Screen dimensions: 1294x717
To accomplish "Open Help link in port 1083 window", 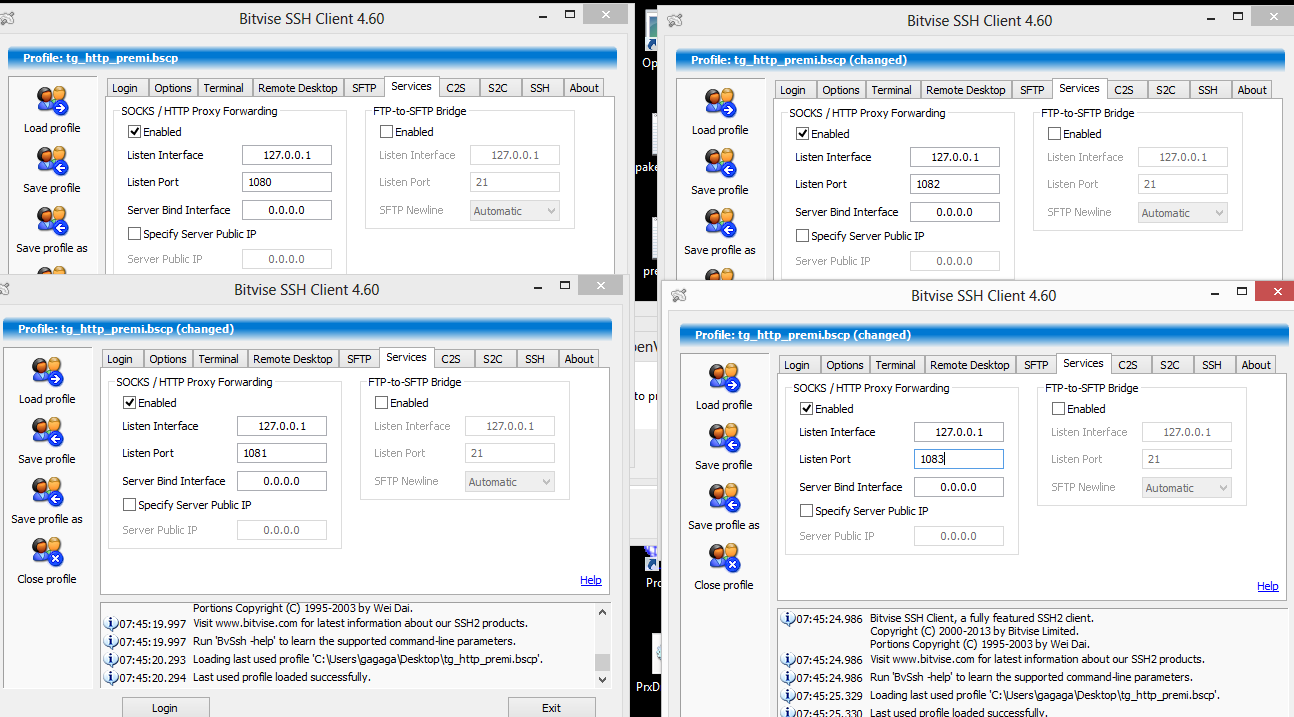I will 1268,586.
